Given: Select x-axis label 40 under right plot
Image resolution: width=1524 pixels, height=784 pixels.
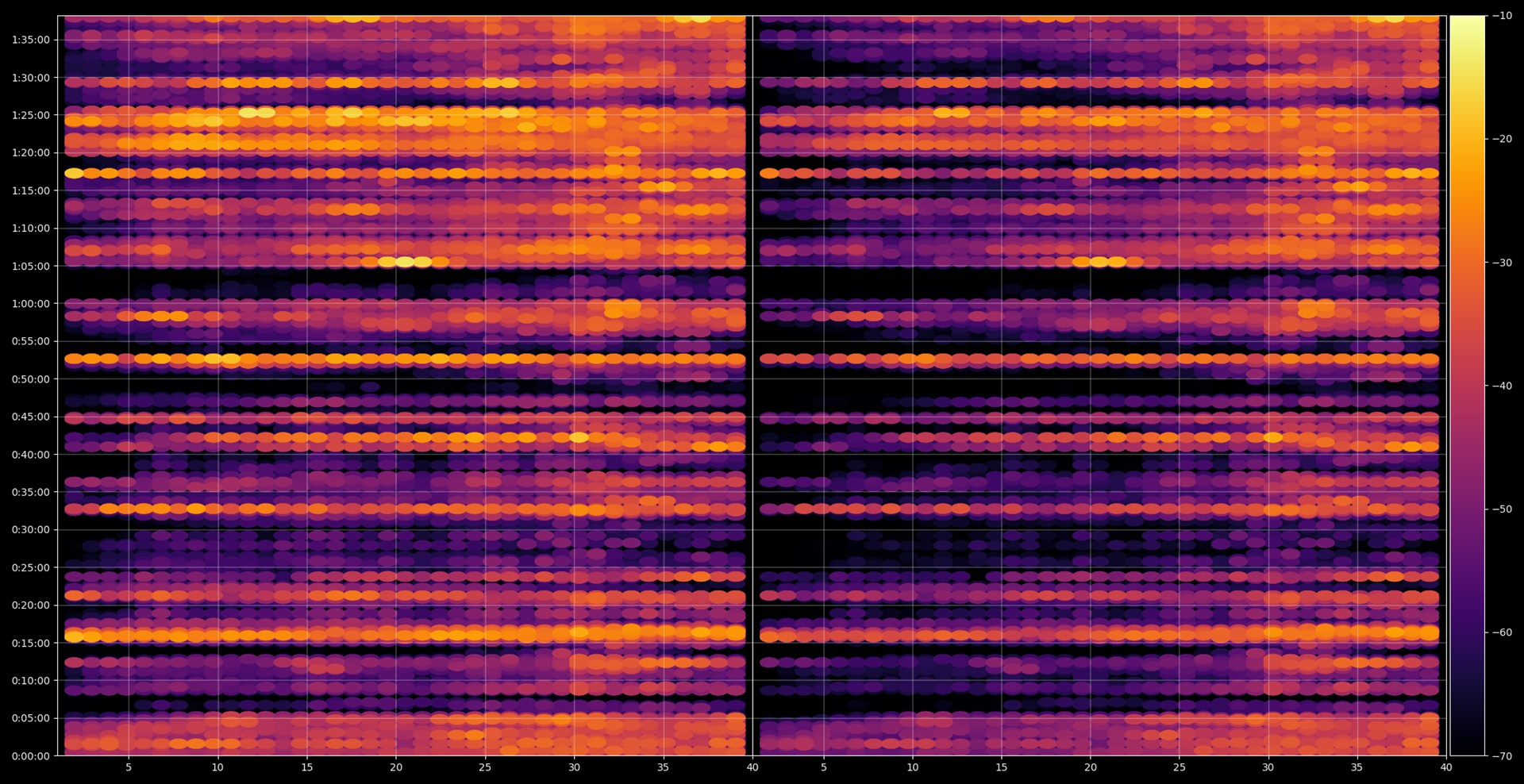Looking at the screenshot, I should pos(1446,767).
